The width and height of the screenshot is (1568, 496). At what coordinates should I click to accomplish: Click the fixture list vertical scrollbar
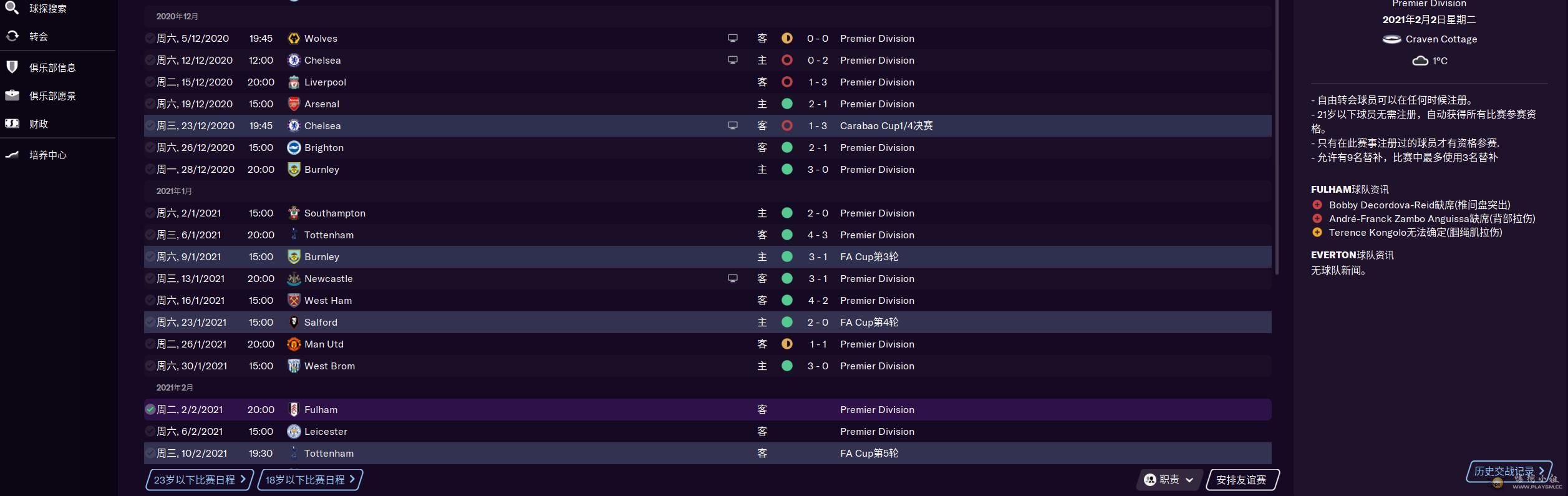click(x=1277, y=137)
